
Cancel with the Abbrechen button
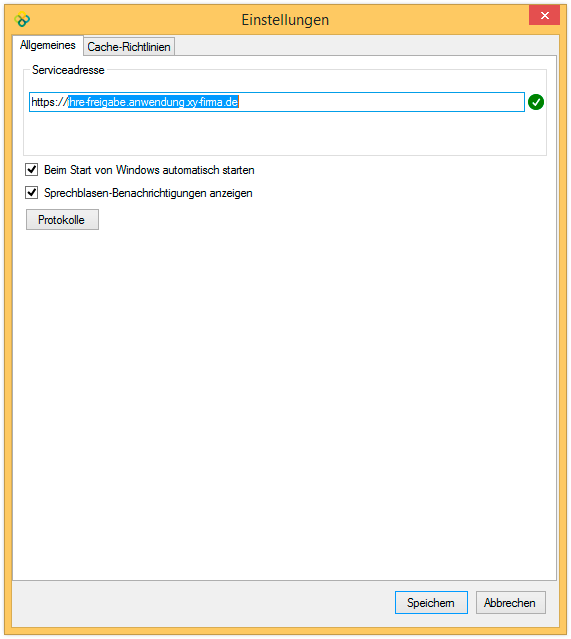tap(511, 602)
